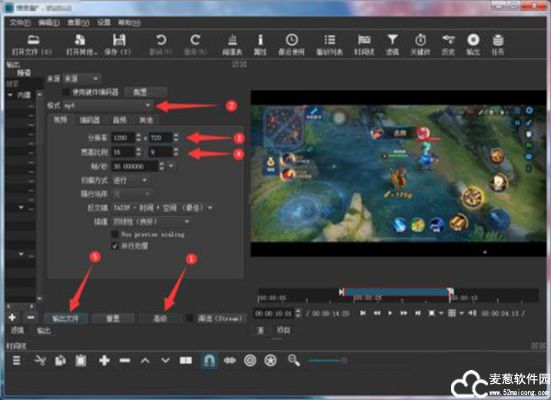
Task: Click the Reset button in export panel
Action: pos(113,318)
